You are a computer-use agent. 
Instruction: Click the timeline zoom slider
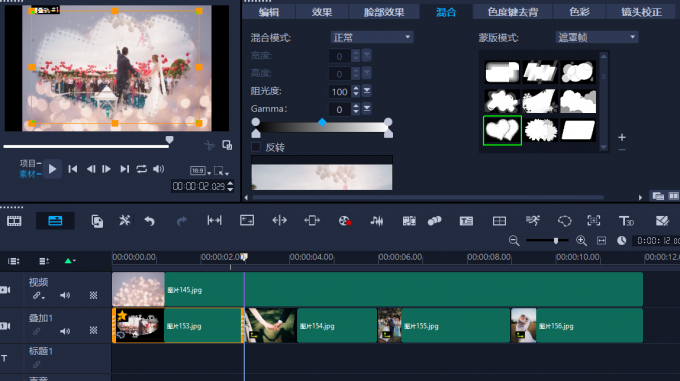pos(556,241)
